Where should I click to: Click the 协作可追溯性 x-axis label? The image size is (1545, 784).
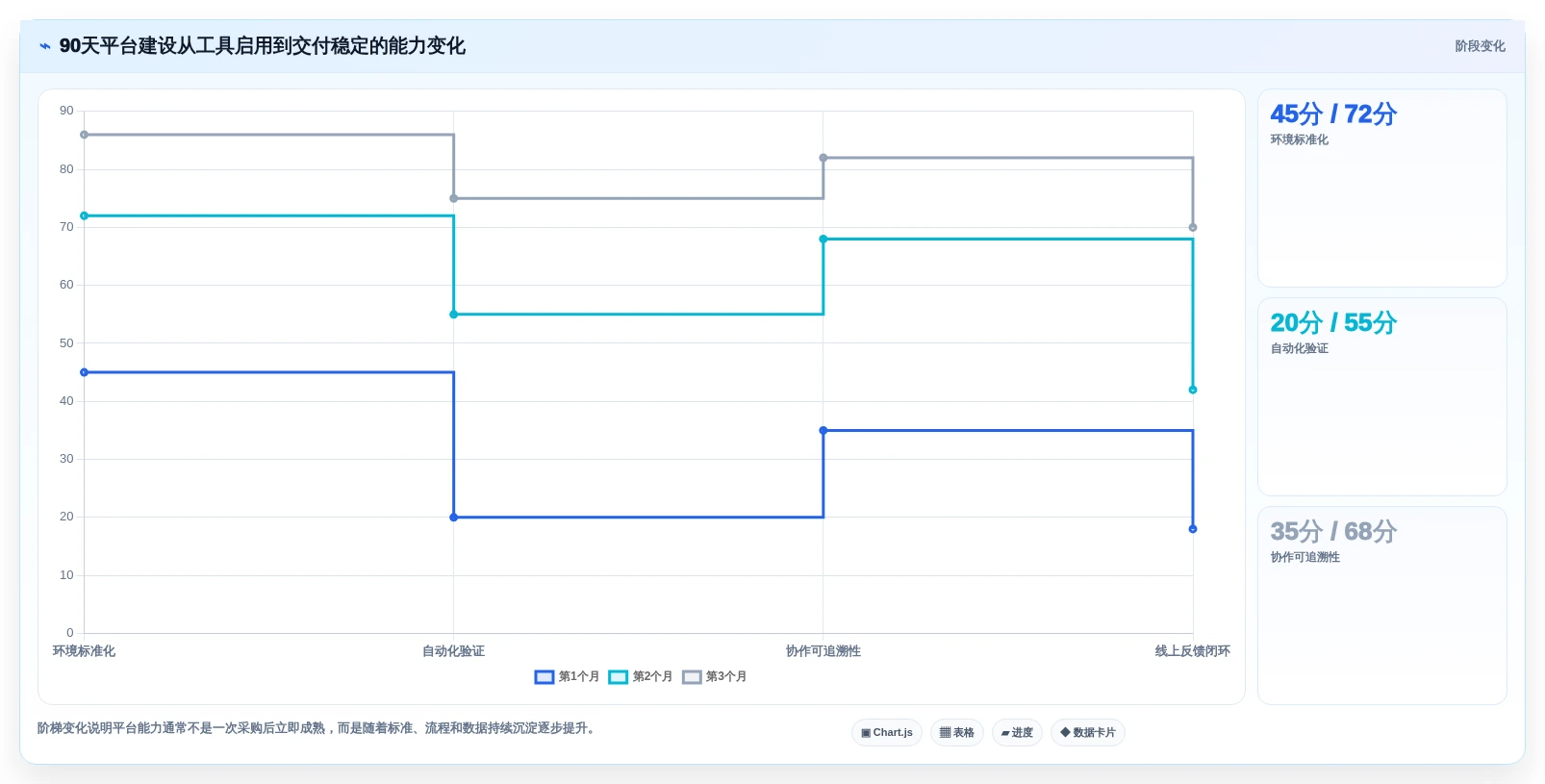(x=823, y=651)
